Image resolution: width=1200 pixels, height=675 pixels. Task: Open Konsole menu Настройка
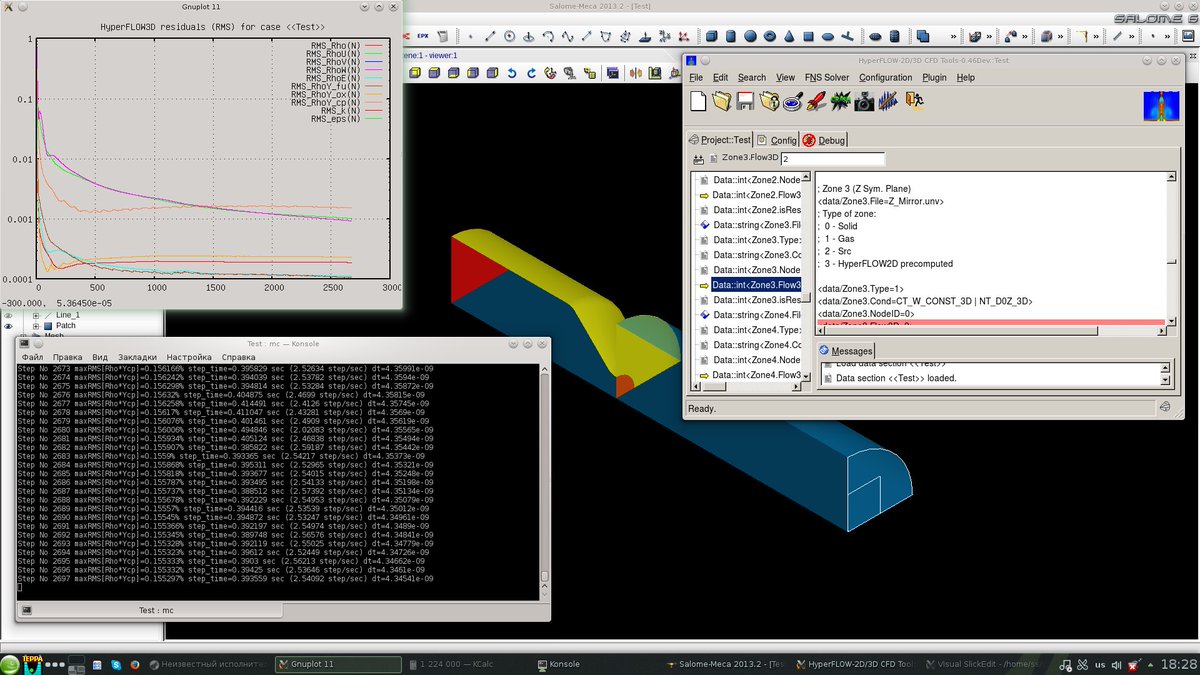[x=189, y=357]
